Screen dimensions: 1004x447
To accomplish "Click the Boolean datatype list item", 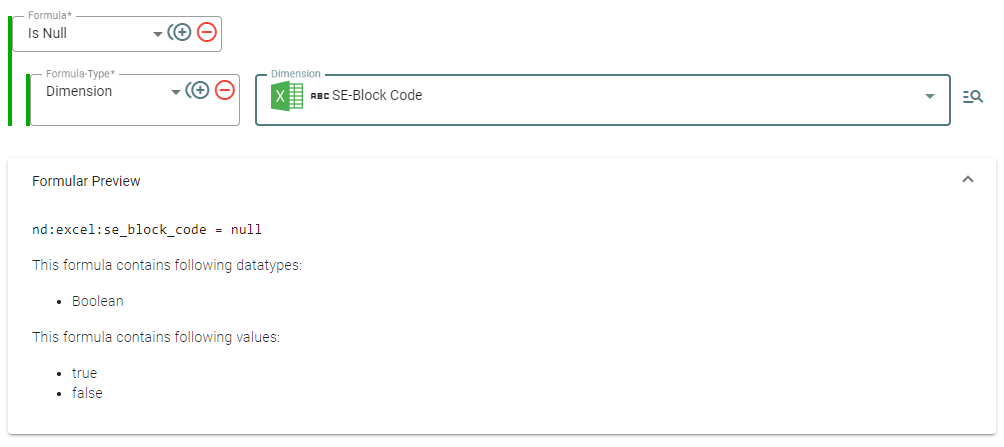I will coord(97,301).
